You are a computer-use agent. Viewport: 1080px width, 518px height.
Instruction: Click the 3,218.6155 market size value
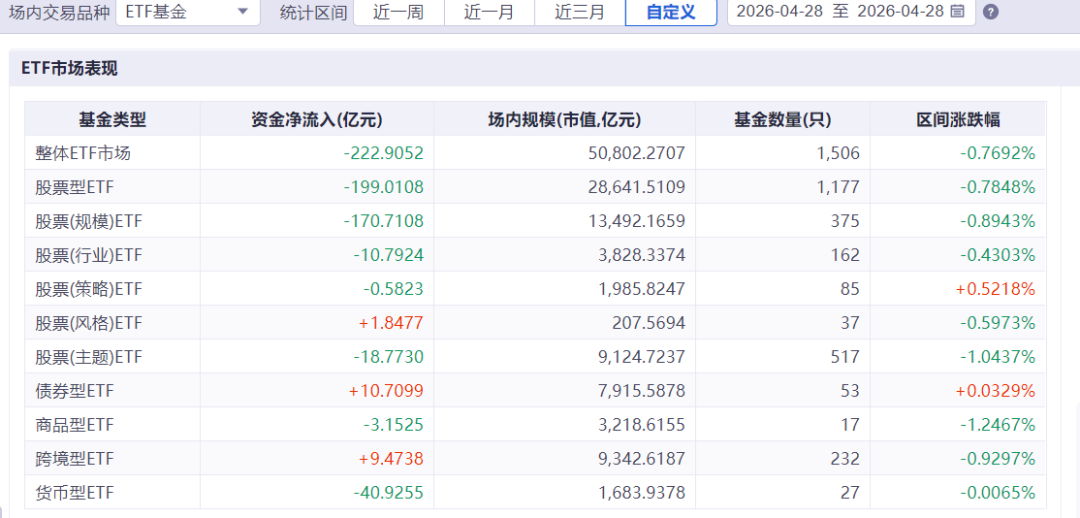click(641, 425)
